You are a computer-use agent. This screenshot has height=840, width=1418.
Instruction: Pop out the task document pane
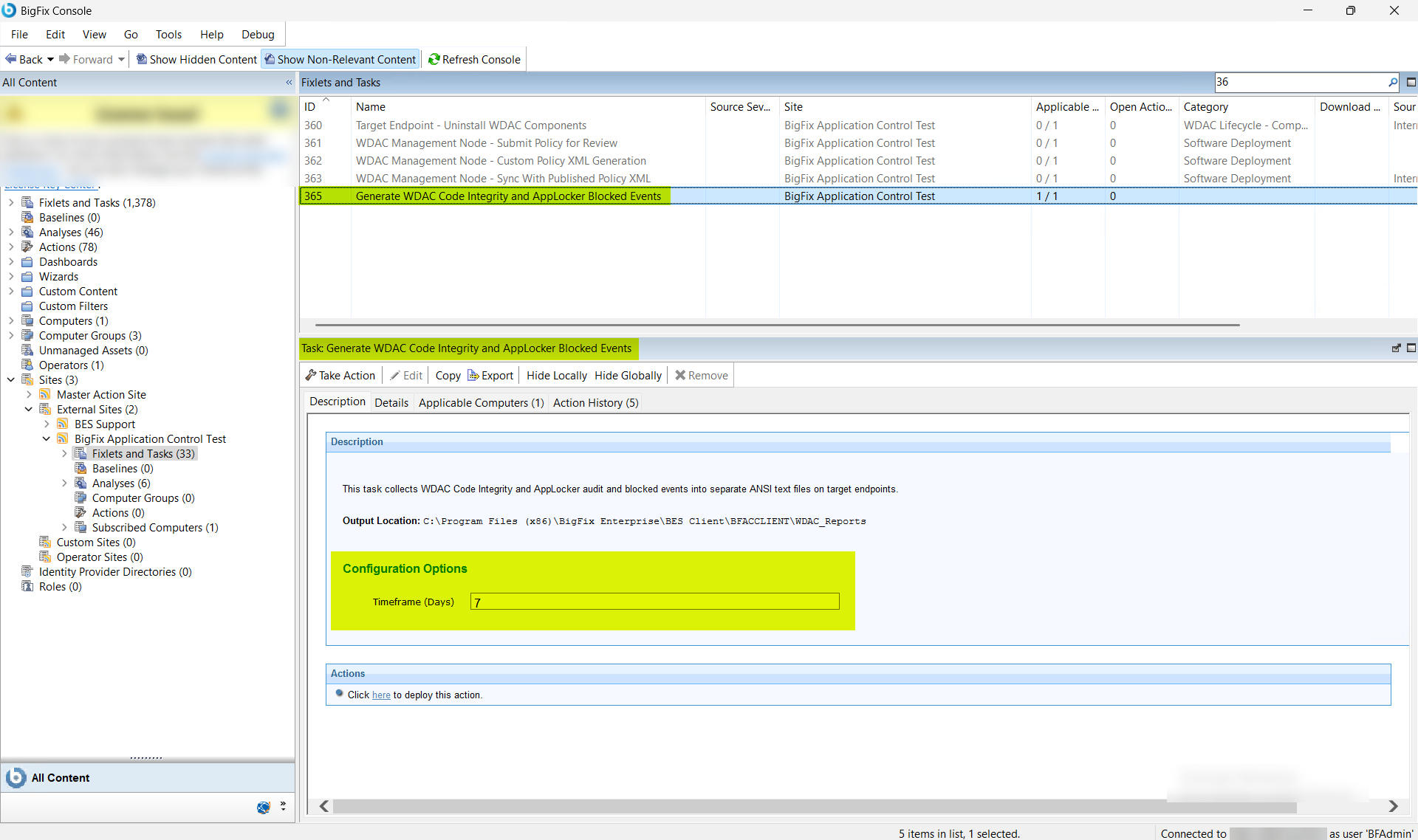click(1396, 348)
